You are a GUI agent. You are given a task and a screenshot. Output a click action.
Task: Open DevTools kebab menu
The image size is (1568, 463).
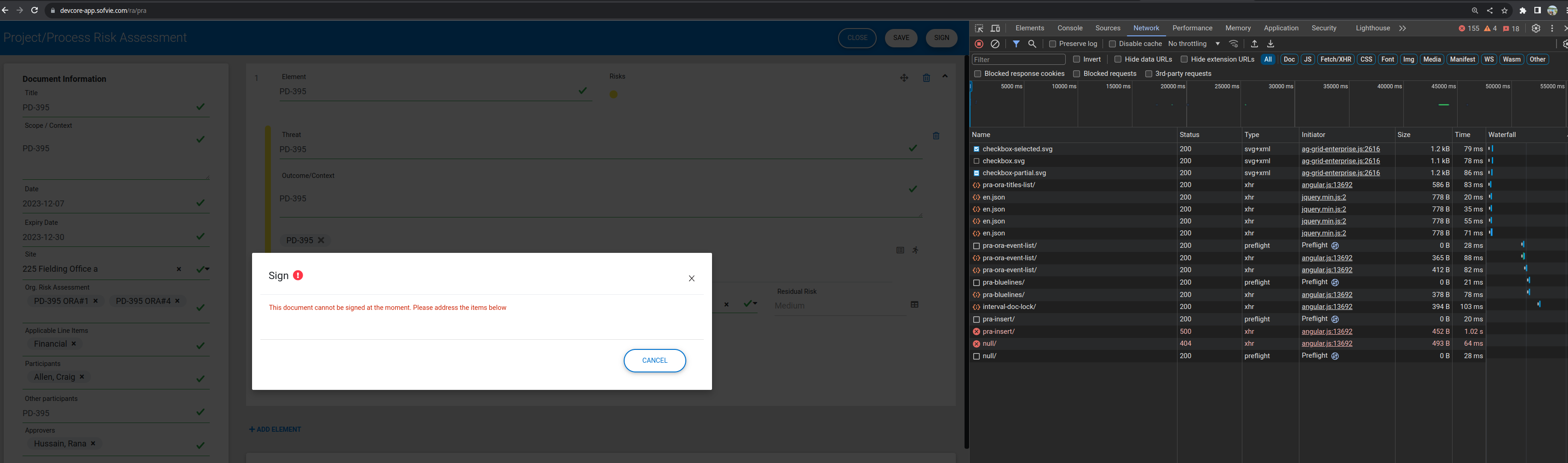point(1551,29)
